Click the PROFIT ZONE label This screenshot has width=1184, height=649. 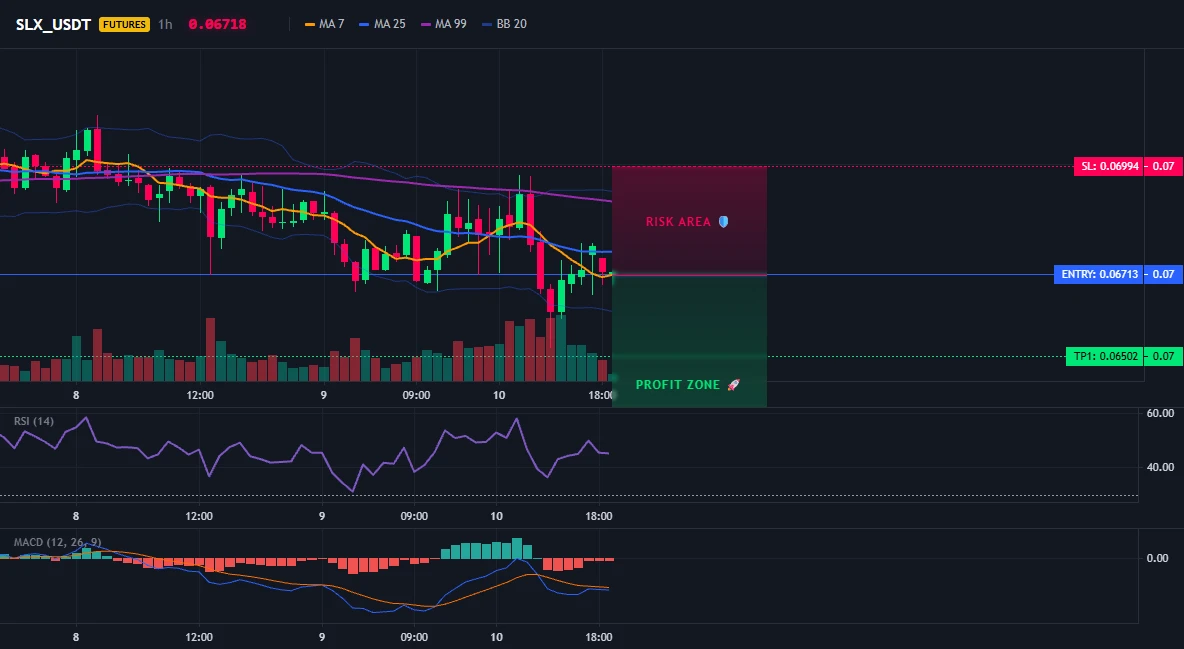tap(678, 385)
